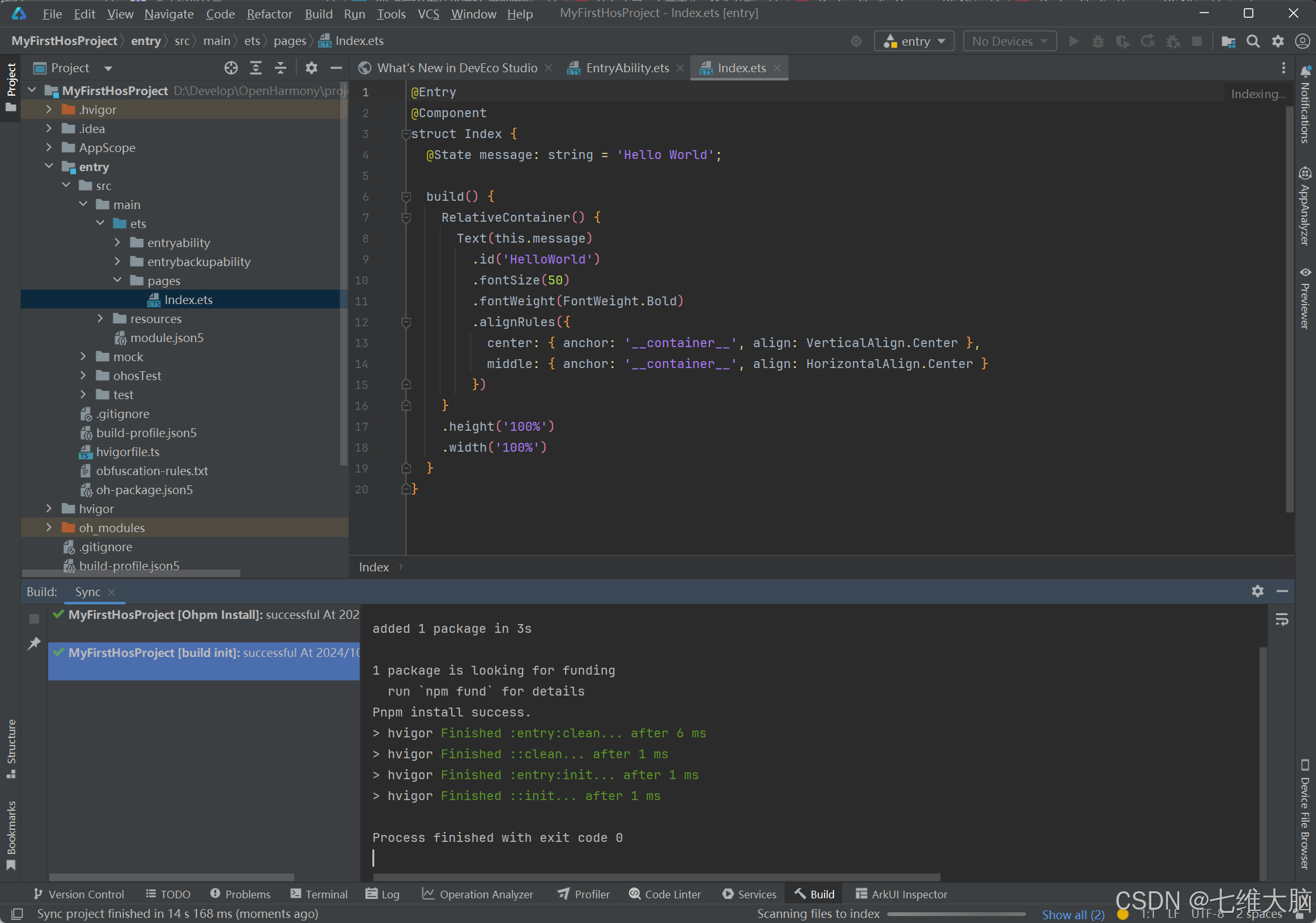Open the VCS menu
This screenshot has height=923, width=1316.
pyautogui.click(x=429, y=14)
